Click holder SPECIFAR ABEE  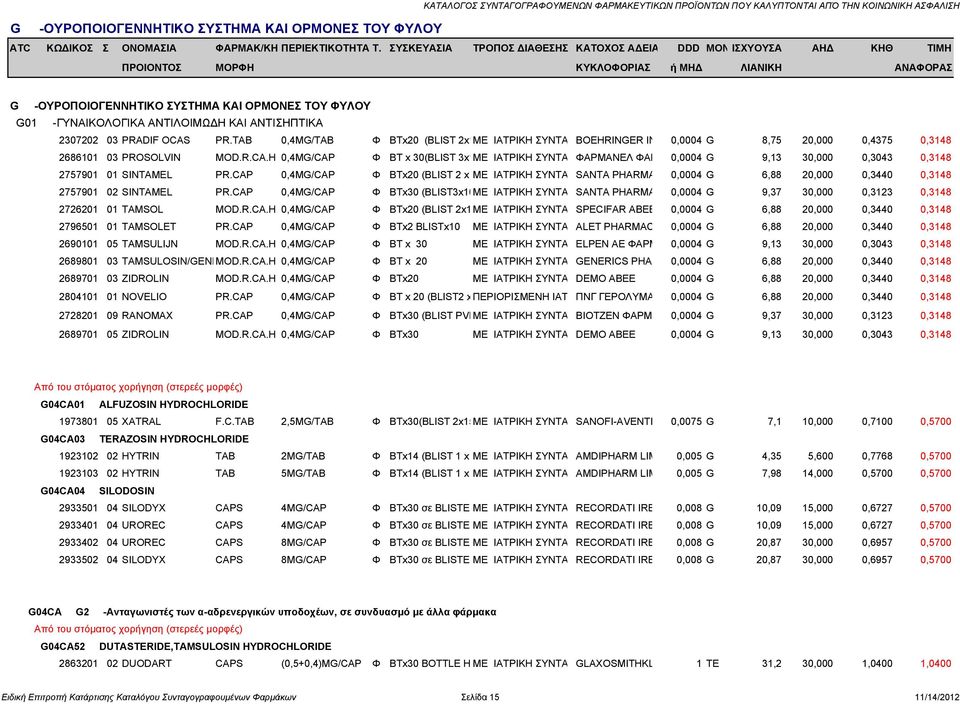point(614,209)
